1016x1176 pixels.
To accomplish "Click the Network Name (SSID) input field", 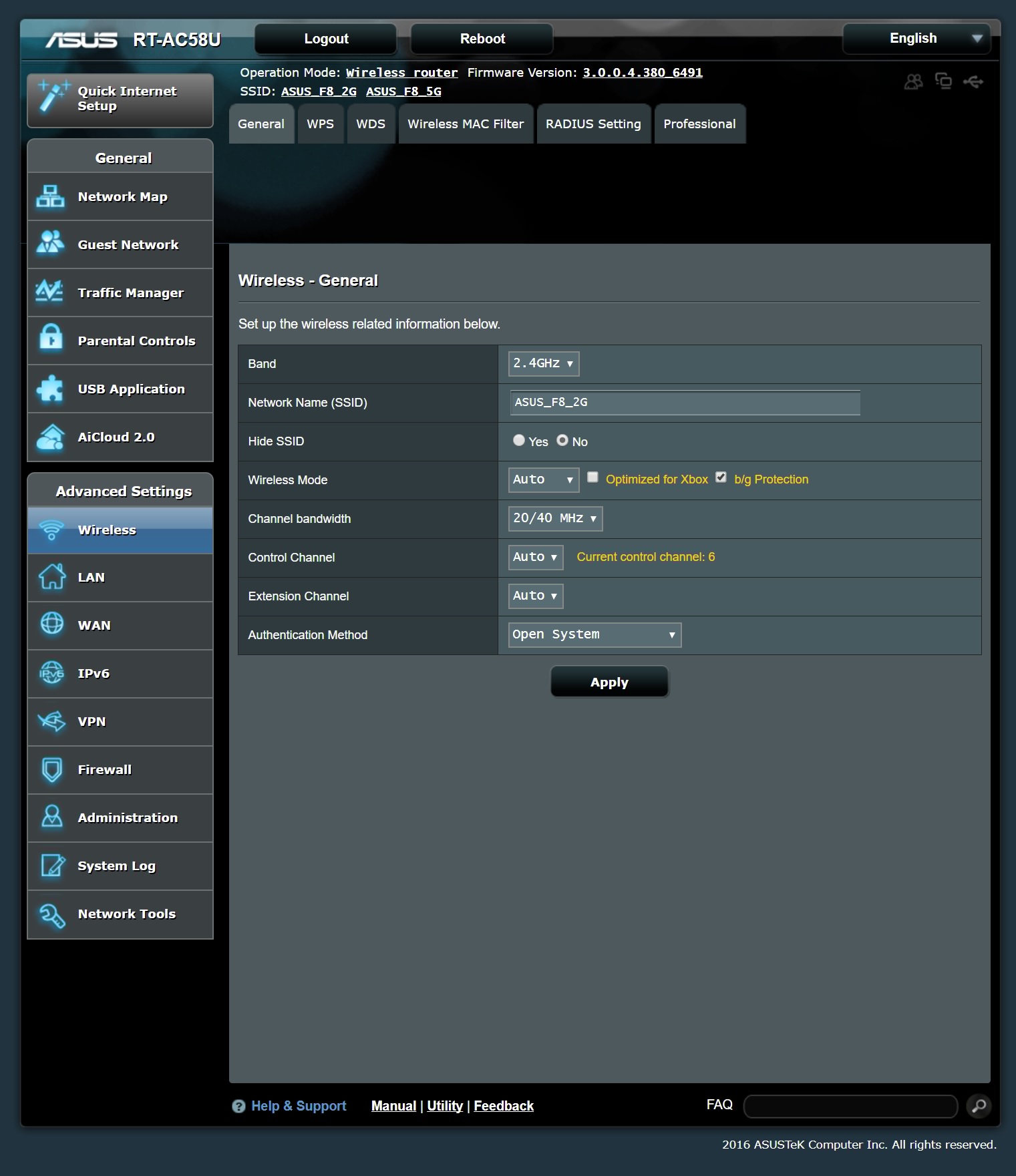I will (685, 403).
